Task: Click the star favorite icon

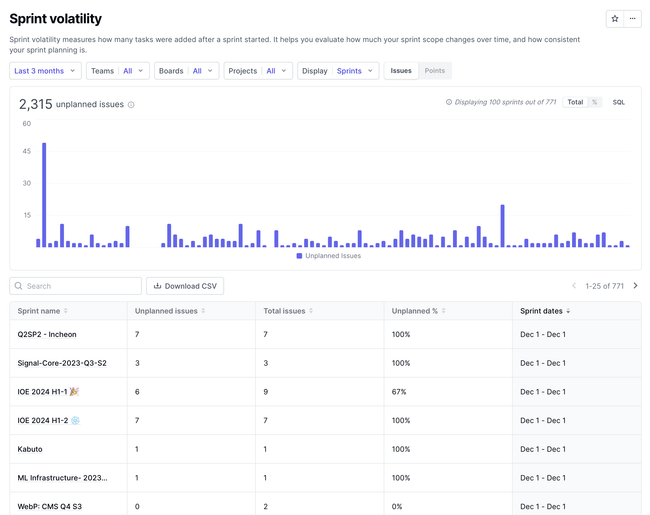Action: (x=615, y=19)
